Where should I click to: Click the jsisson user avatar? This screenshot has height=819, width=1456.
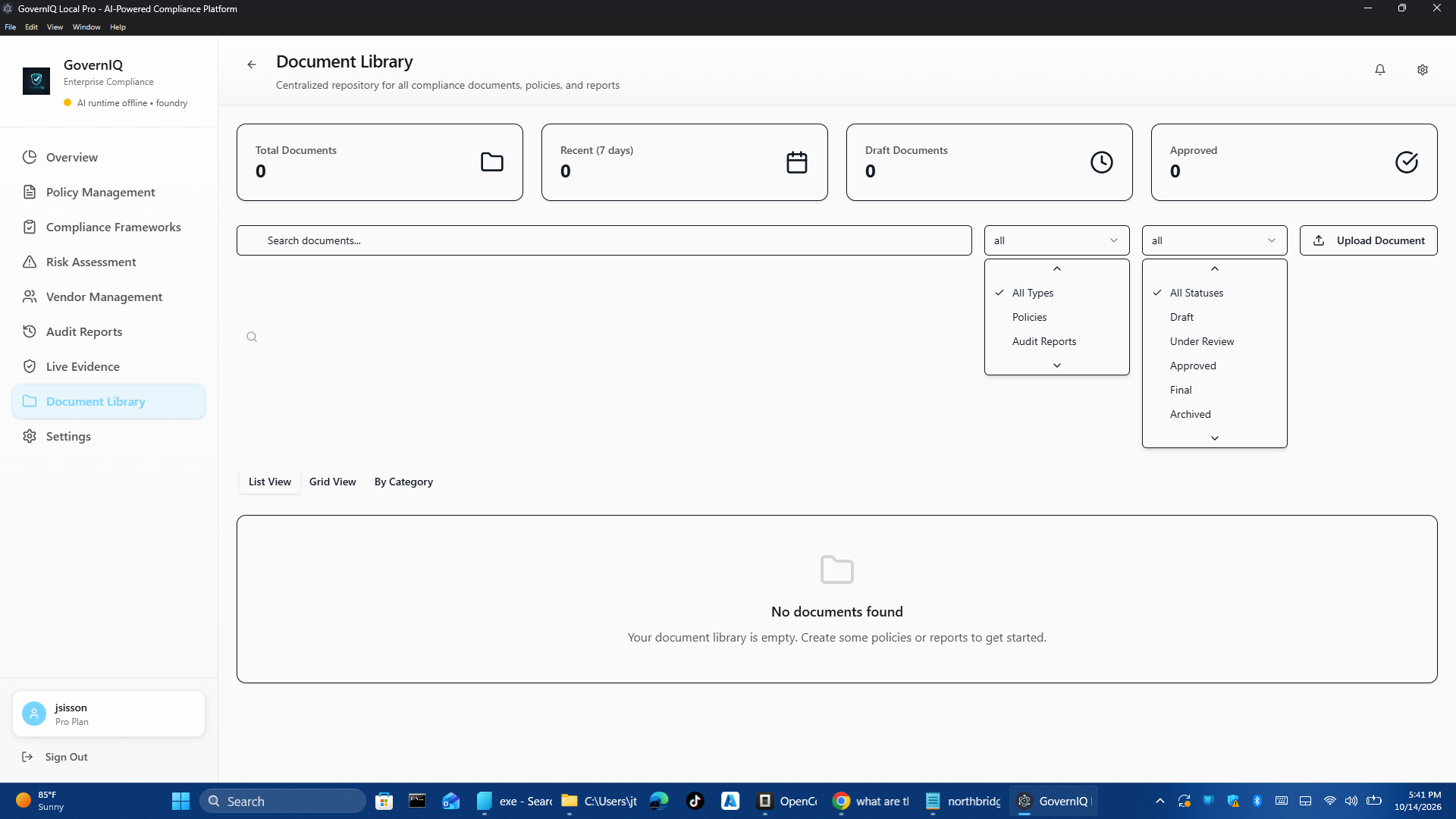tap(34, 714)
